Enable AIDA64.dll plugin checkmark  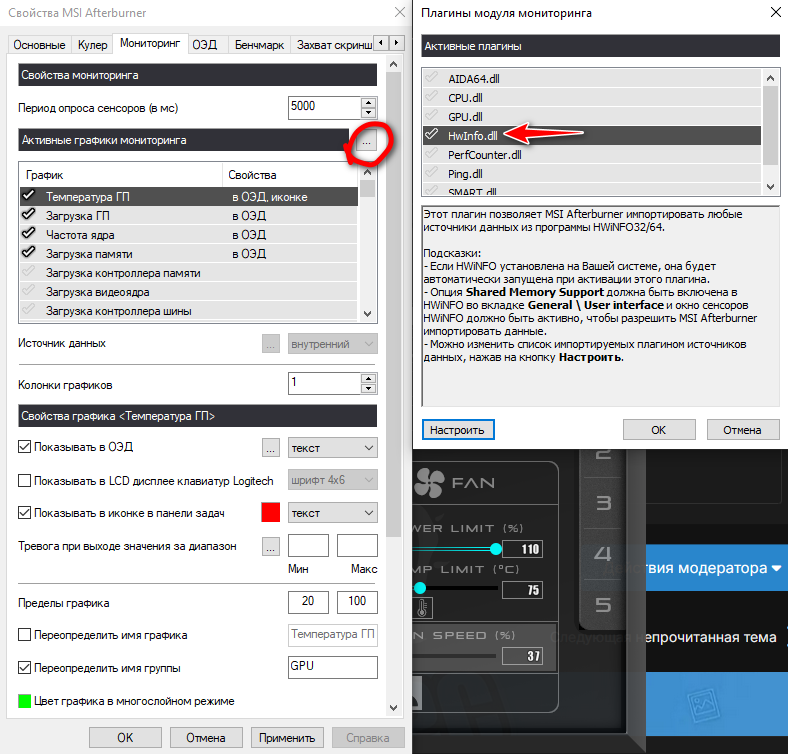[x=431, y=78]
